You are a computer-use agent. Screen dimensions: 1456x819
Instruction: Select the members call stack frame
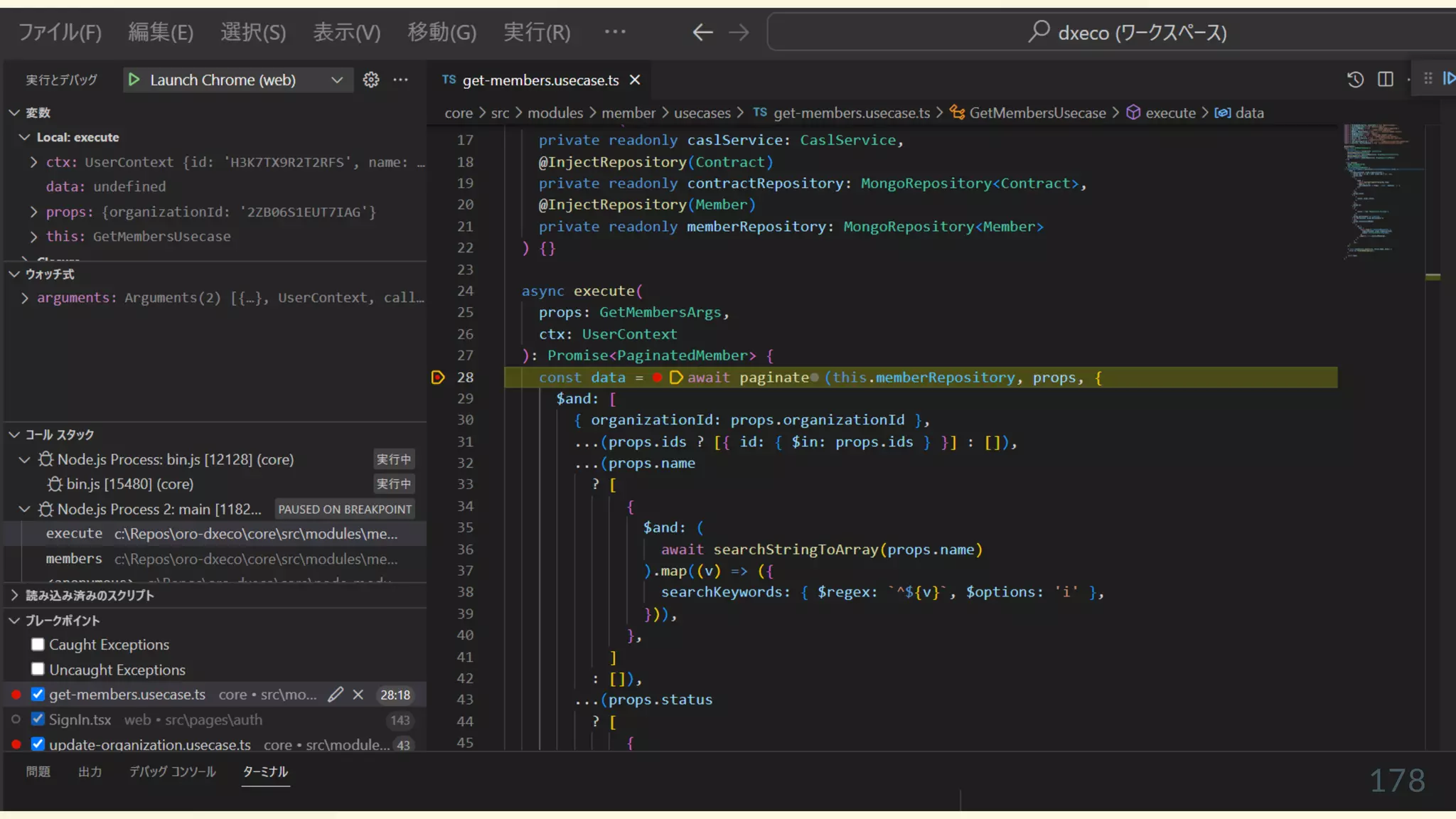click(x=74, y=559)
